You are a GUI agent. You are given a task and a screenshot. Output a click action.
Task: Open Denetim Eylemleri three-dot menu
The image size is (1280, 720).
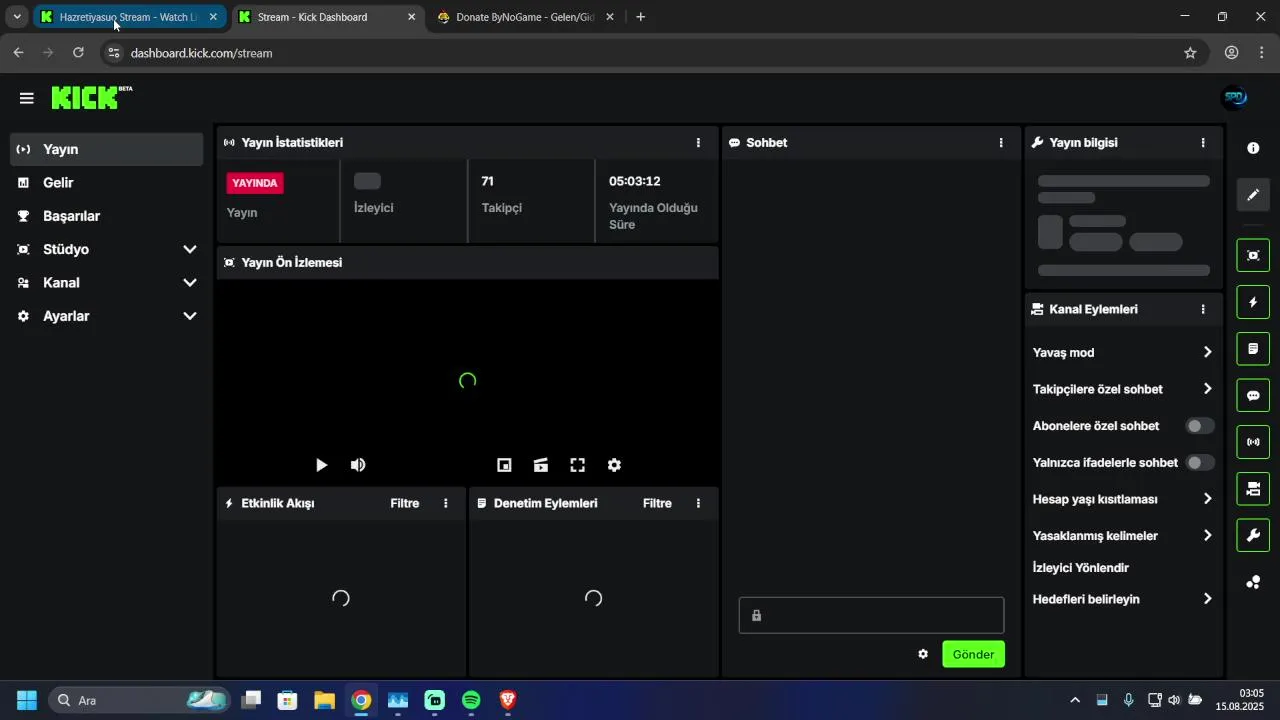click(x=698, y=503)
